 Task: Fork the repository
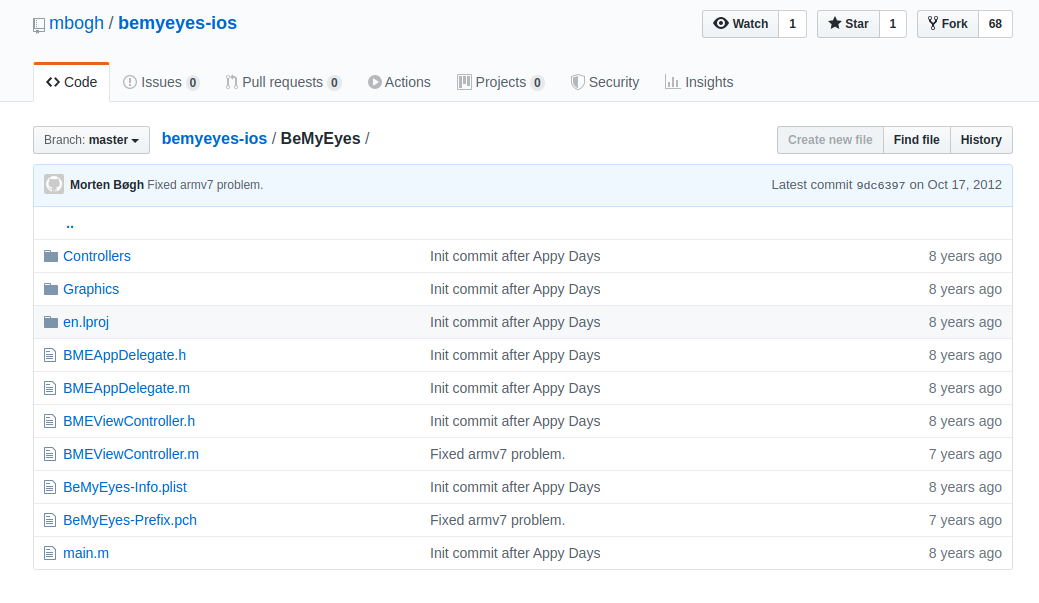(x=948, y=24)
